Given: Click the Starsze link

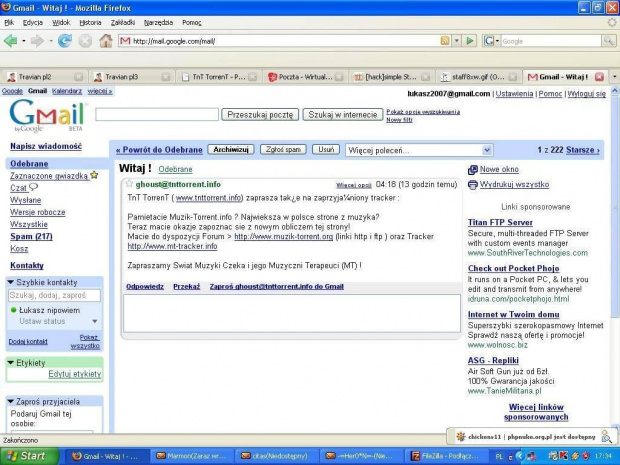Looking at the screenshot, I should pyautogui.click(x=582, y=150).
